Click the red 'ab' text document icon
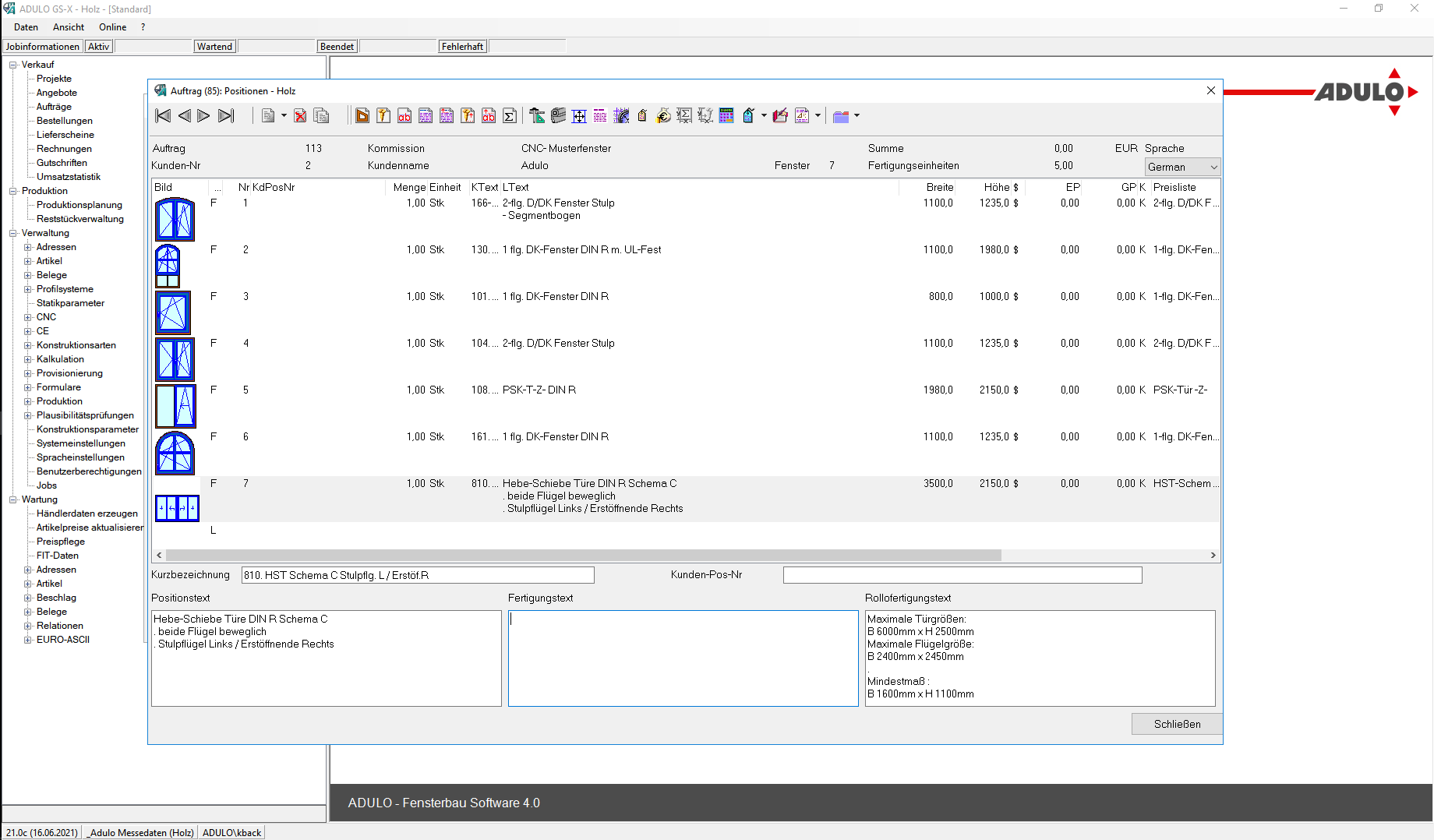The image size is (1434, 840). click(404, 116)
